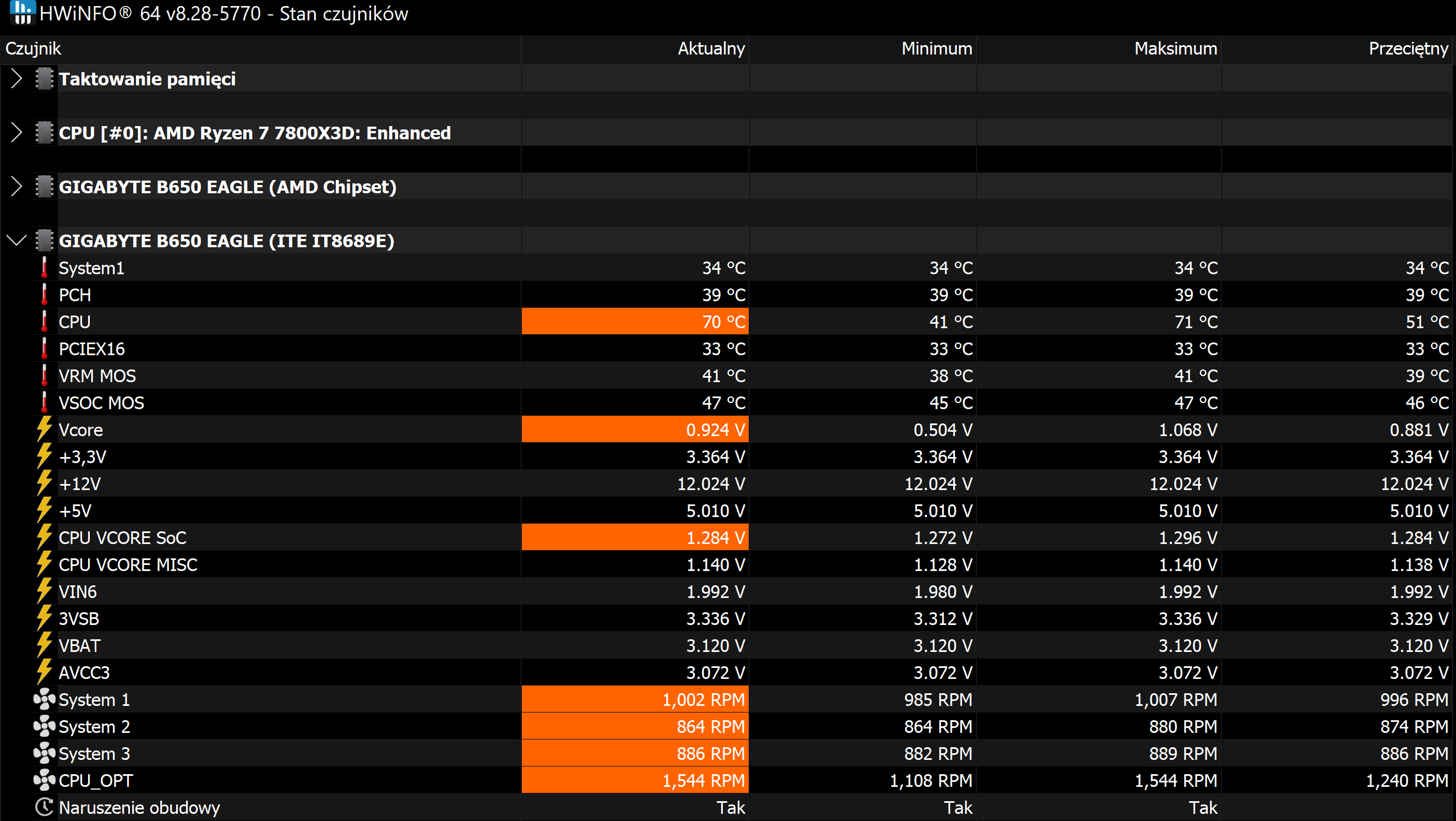
Task: Click the lightning bolt icon next to Vcore
Action: [x=44, y=429]
